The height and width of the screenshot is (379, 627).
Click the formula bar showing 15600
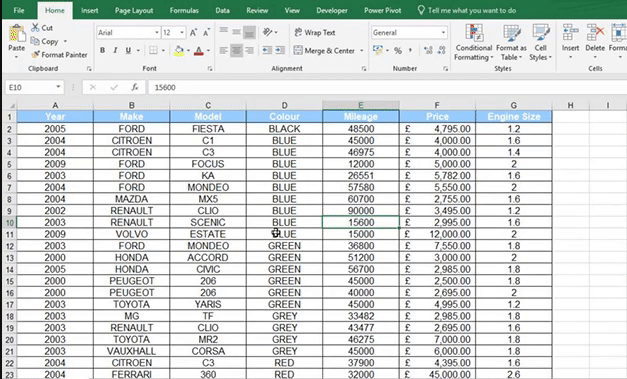point(387,87)
